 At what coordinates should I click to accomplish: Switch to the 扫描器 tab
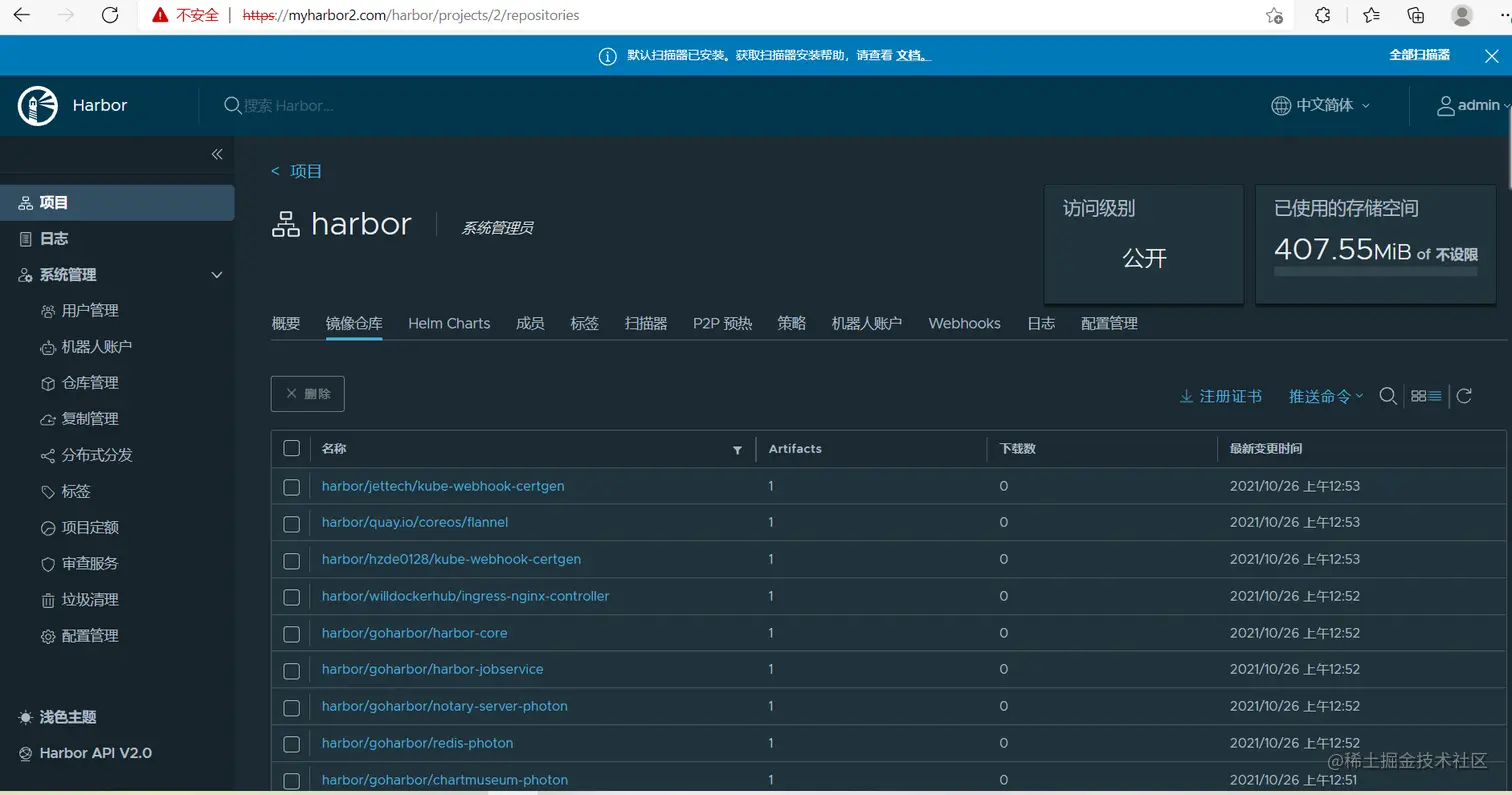tap(646, 323)
